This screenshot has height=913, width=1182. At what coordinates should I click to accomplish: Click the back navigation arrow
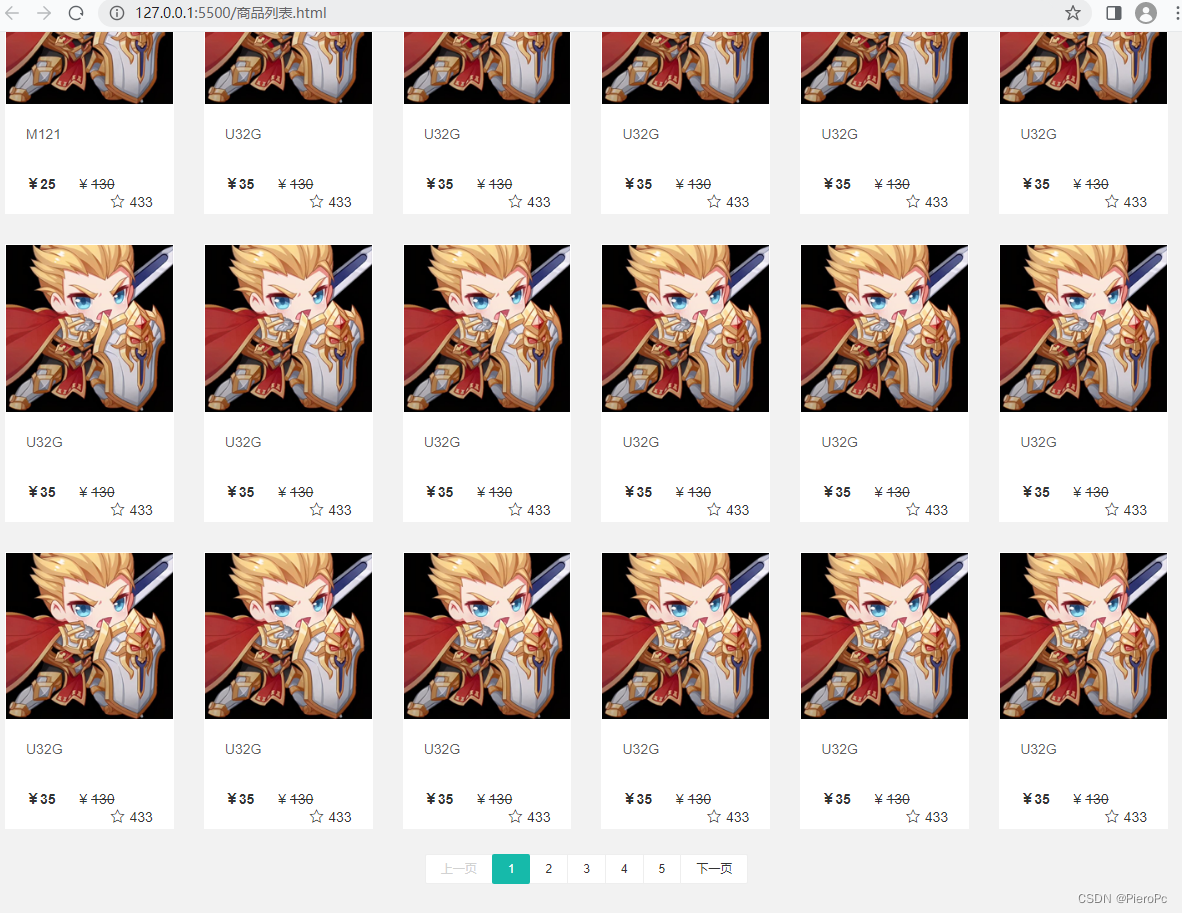13,13
